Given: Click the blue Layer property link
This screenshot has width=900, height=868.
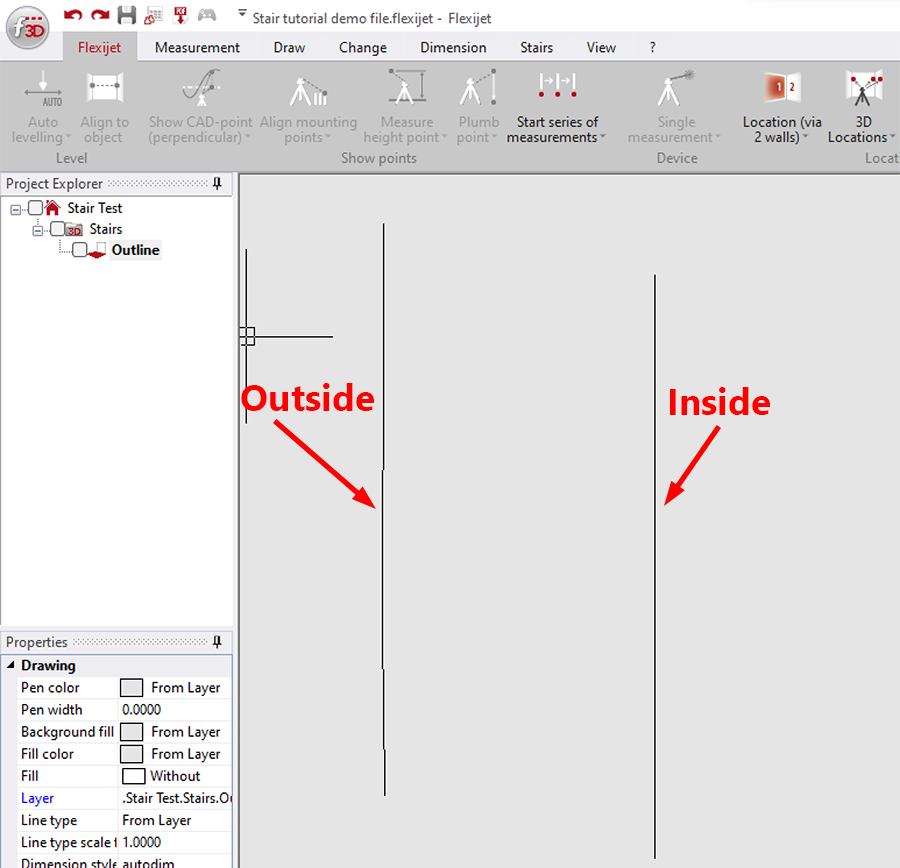Looking at the screenshot, I should (35, 797).
